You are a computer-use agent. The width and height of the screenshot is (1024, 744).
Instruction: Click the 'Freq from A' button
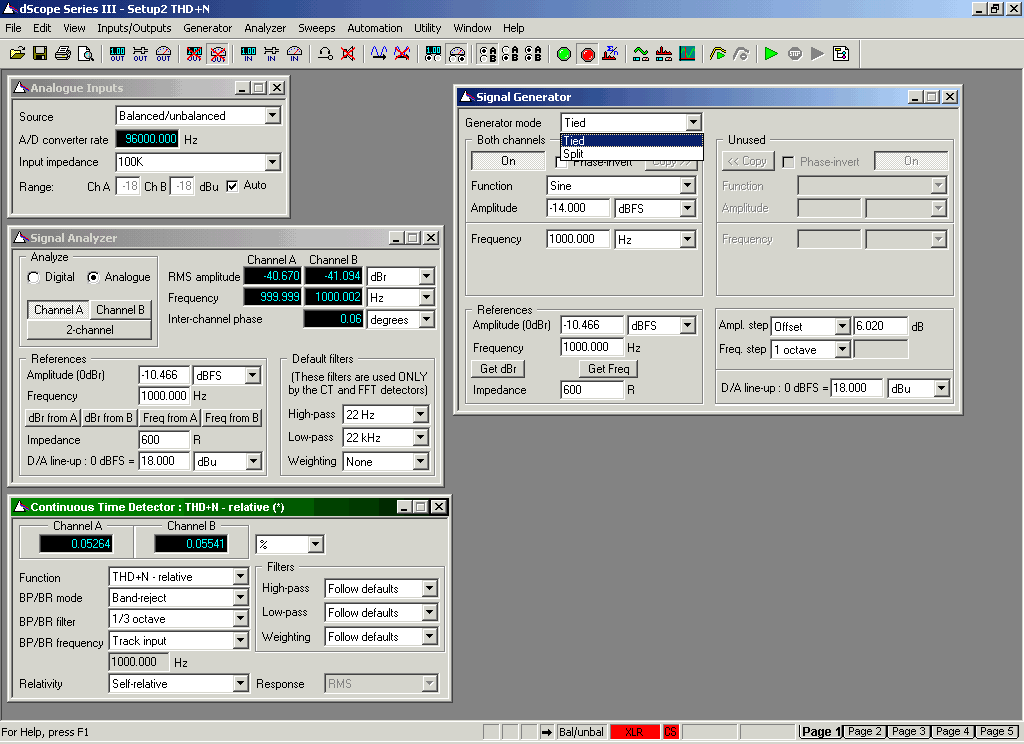coord(170,418)
